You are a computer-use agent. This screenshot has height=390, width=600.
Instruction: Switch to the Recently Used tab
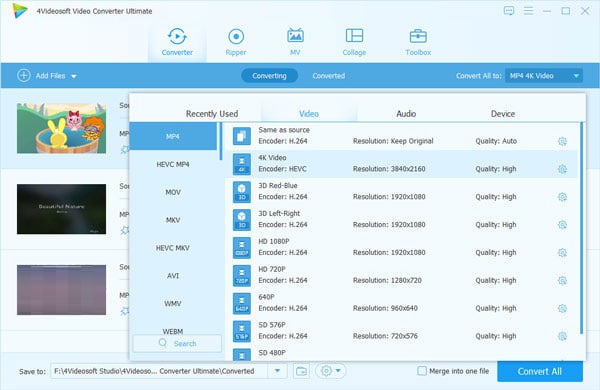tap(212, 114)
